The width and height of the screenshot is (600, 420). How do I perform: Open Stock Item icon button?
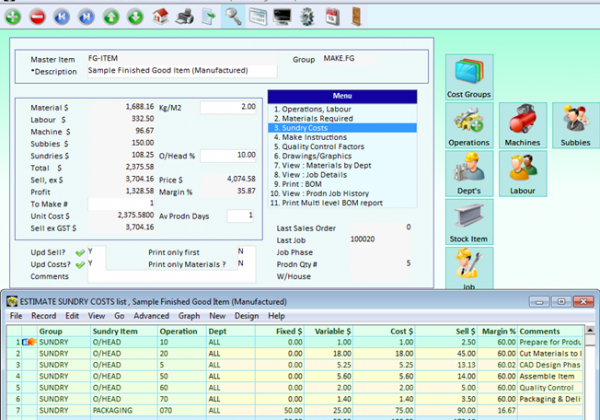(469, 222)
